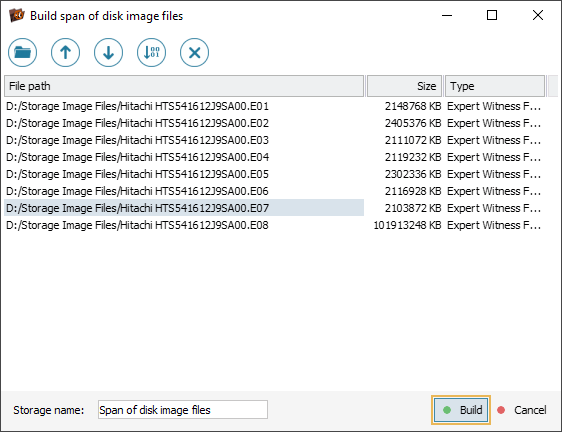
Task: Click the app icon in title bar
Action: tap(17, 15)
